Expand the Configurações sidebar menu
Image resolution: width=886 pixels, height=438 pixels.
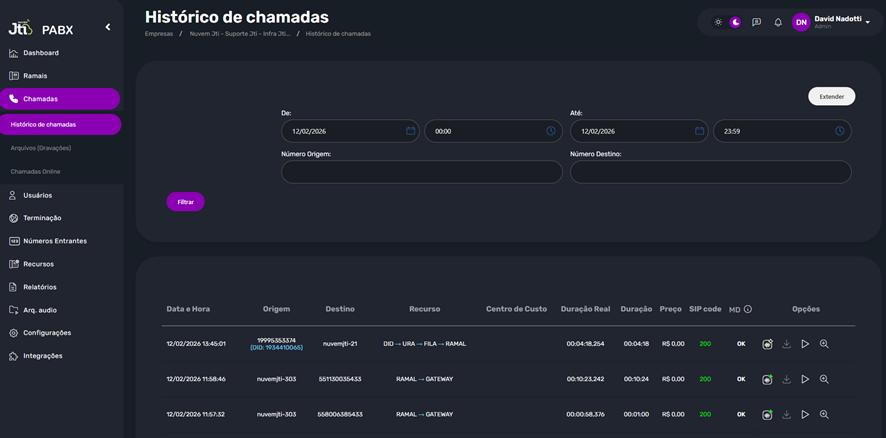pyautogui.click(x=47, y=333)
